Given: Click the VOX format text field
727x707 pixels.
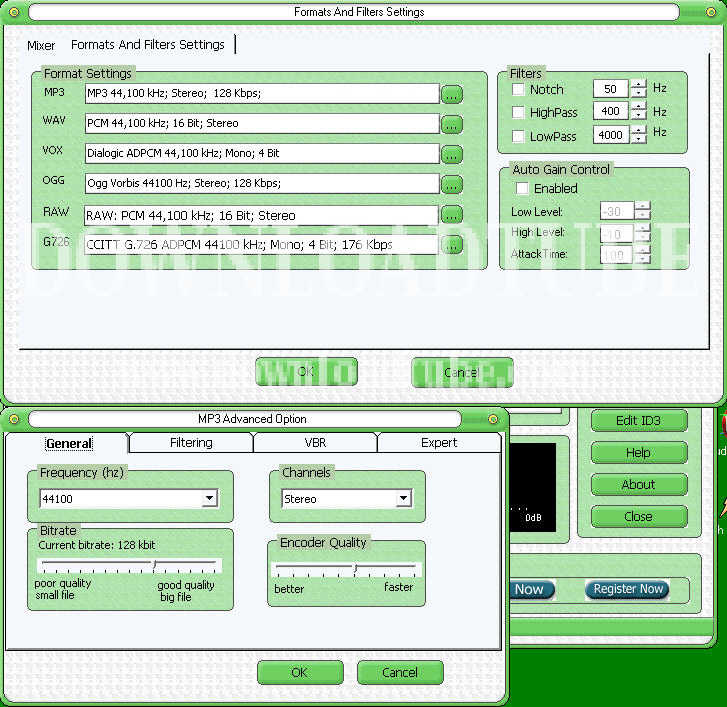Looking at the screenshot, I should click(262, 153).
